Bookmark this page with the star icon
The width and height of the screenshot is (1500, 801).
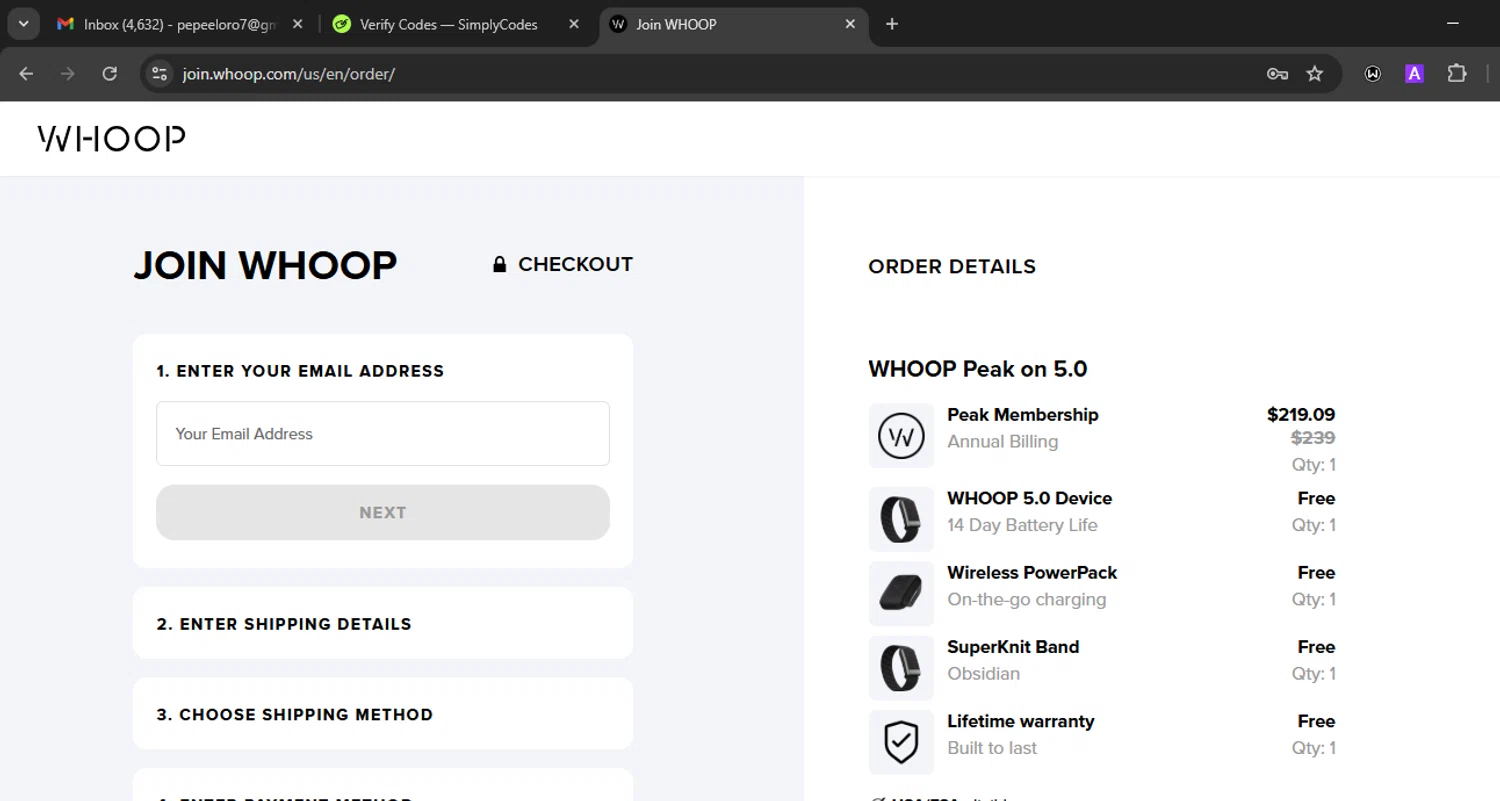coord(1315,74)
